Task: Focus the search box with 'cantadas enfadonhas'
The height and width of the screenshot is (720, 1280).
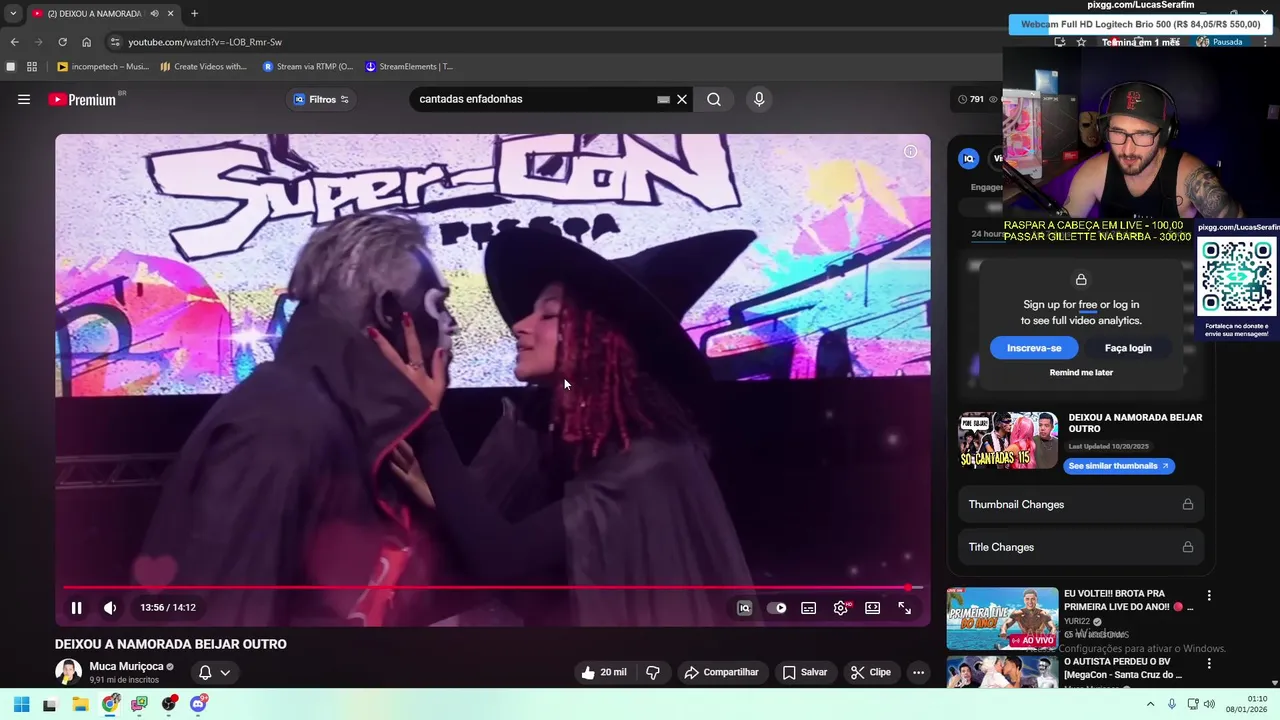Action: pyautogui.click(x=535, y=99)
